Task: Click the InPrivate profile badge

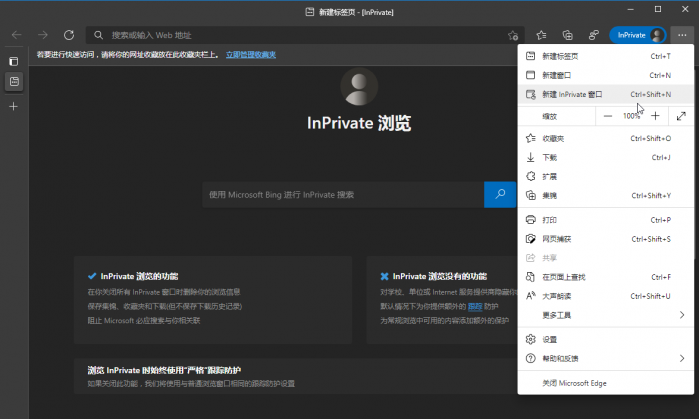Action: coord(638,35)
